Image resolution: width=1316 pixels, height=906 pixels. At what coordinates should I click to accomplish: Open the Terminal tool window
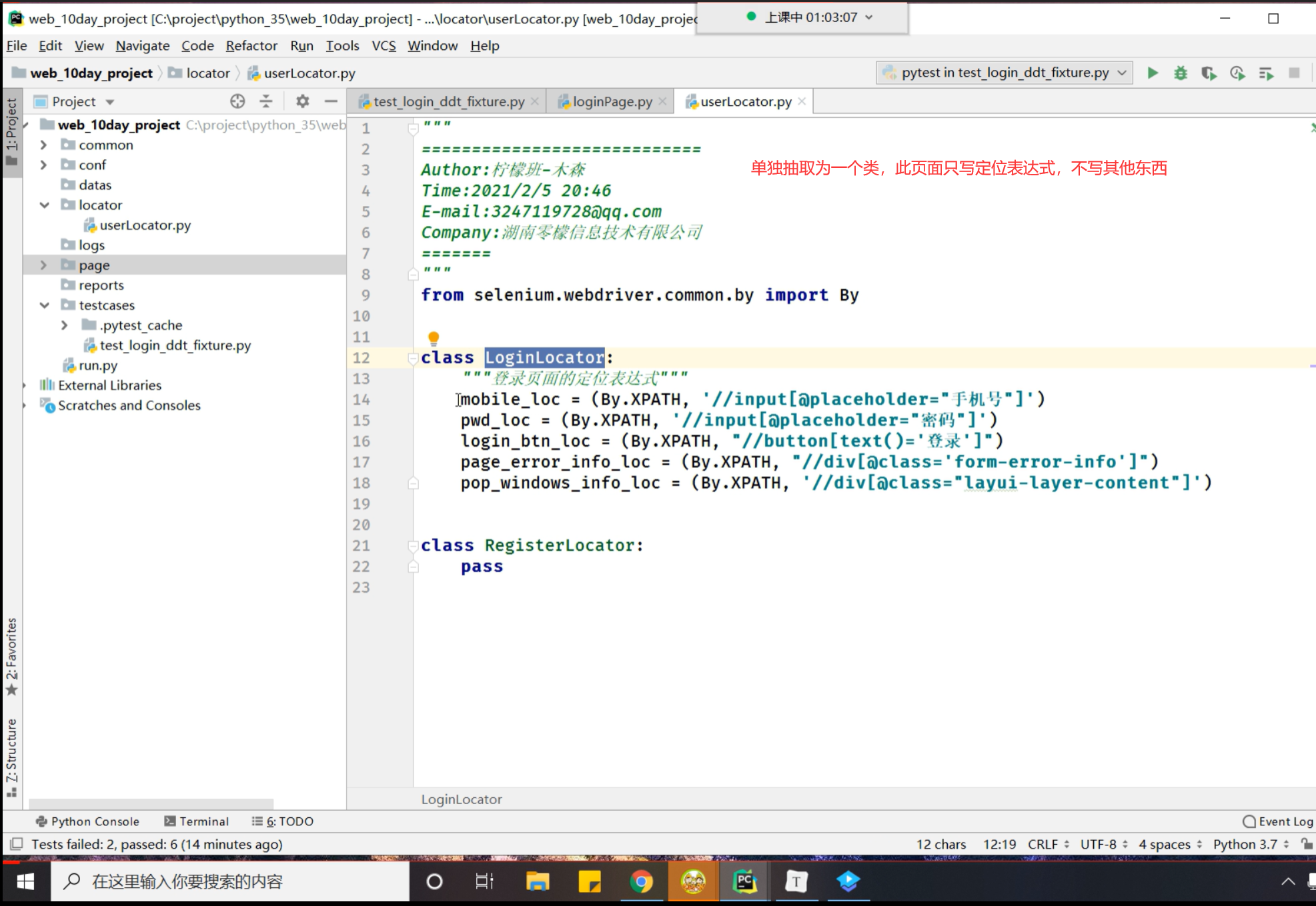(197, 821)
